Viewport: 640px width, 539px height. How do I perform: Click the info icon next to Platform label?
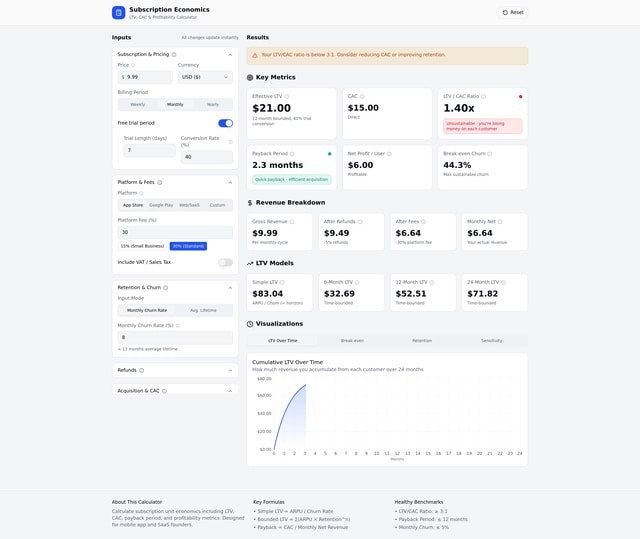click(141, 193)
